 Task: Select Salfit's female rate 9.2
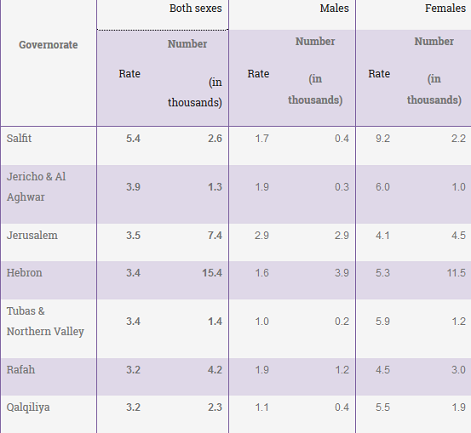(383, 138)
